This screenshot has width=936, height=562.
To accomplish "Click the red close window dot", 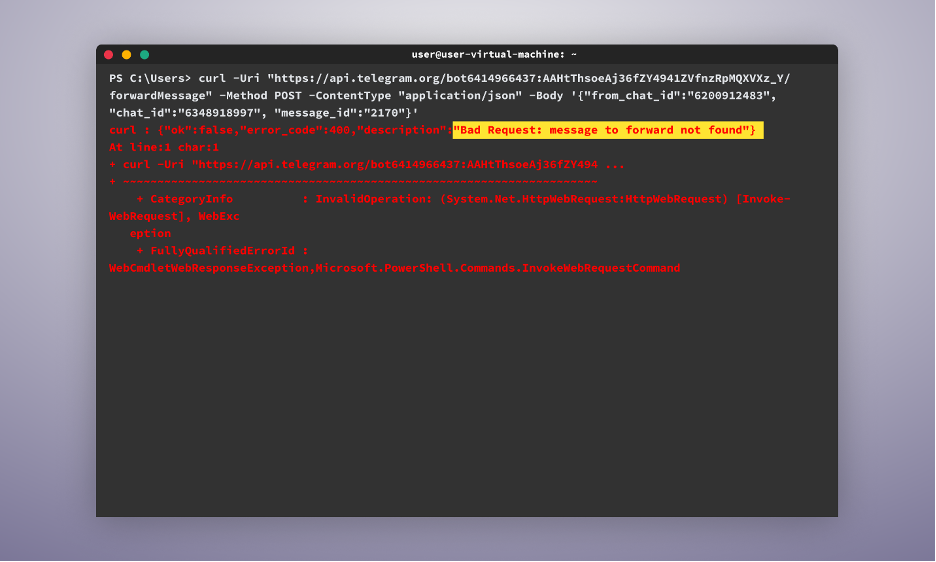I will coord(109,55).
